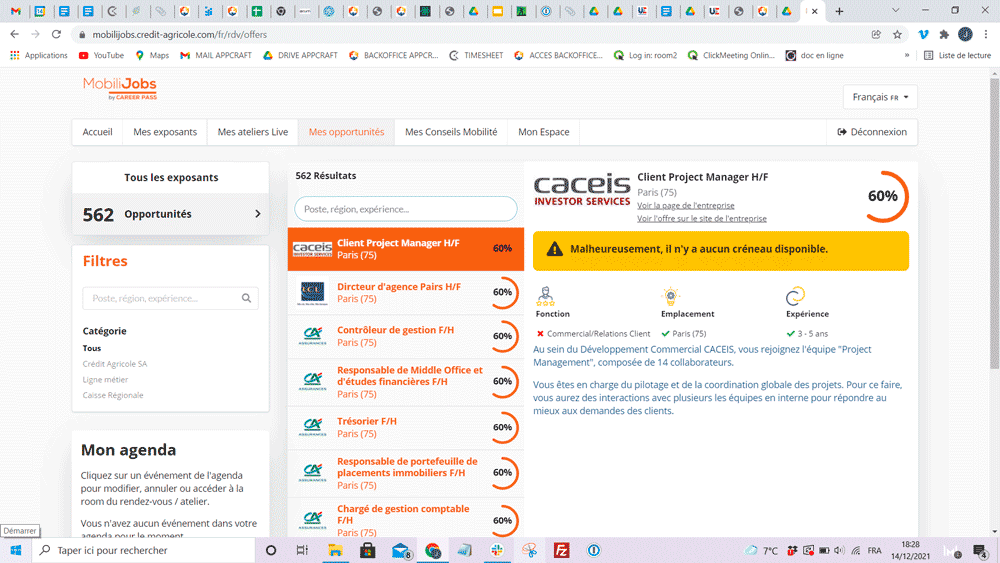The width and height of the screenshot is (1000, 563).
Task: Open the Français language dropdown
Action: coord(880,97)
